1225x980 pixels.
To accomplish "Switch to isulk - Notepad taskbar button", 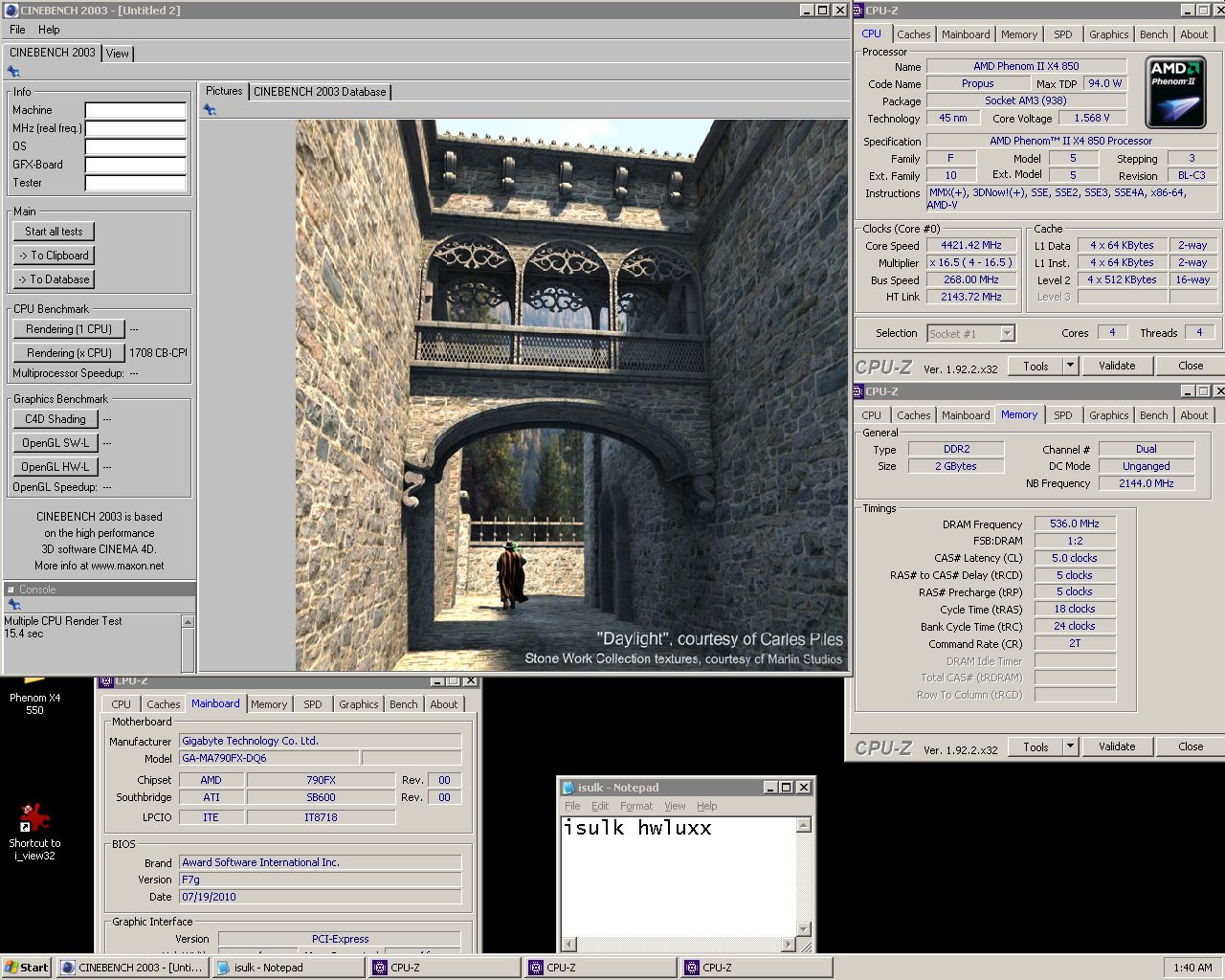I will 288,968.
